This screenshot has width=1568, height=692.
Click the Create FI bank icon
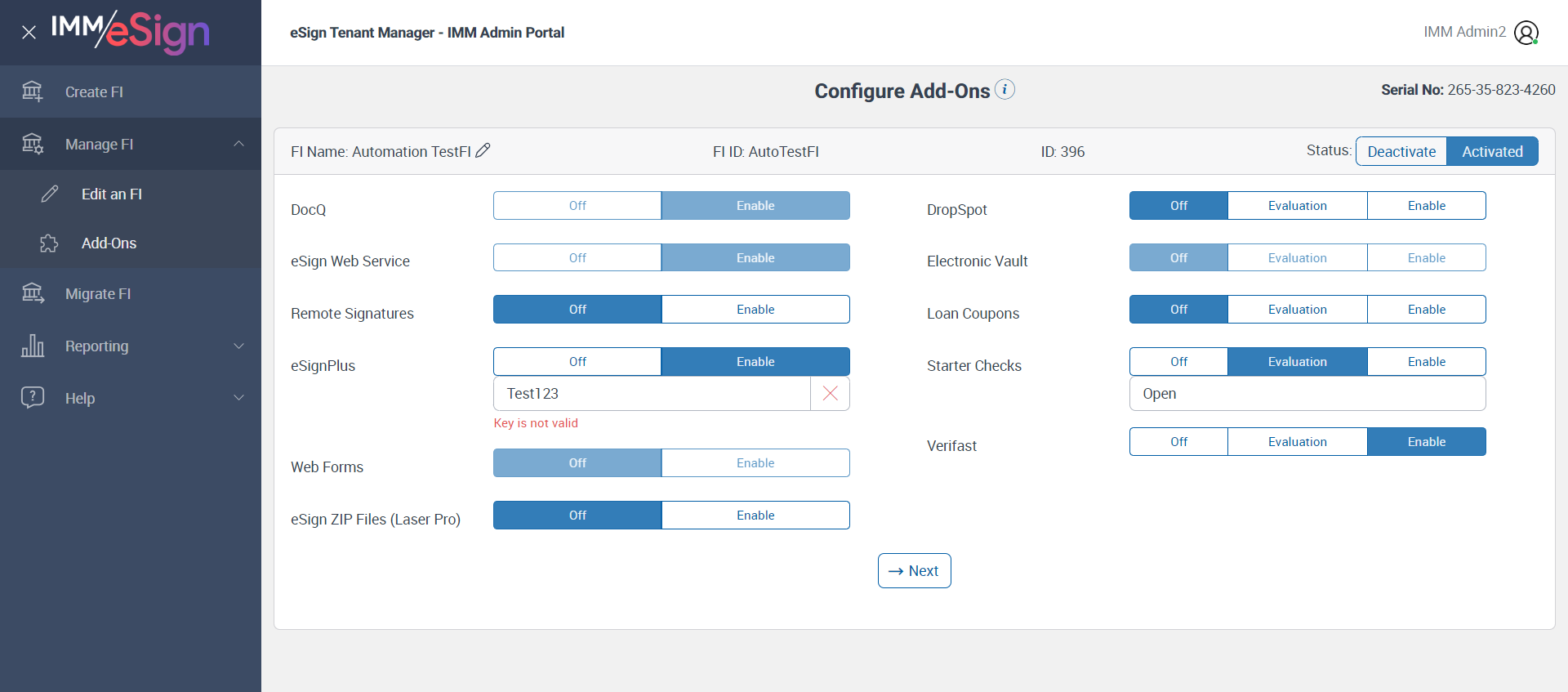(x=33, y=92)
